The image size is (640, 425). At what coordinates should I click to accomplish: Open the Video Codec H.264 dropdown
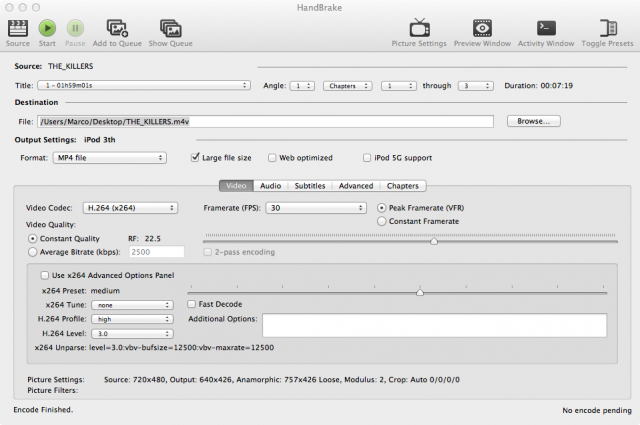pyautogui.click(x=130, y=208)
